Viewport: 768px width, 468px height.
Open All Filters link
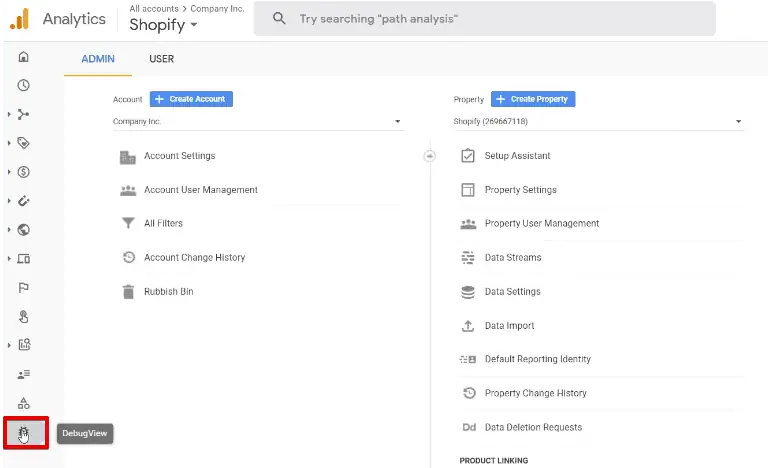[163, 223]
